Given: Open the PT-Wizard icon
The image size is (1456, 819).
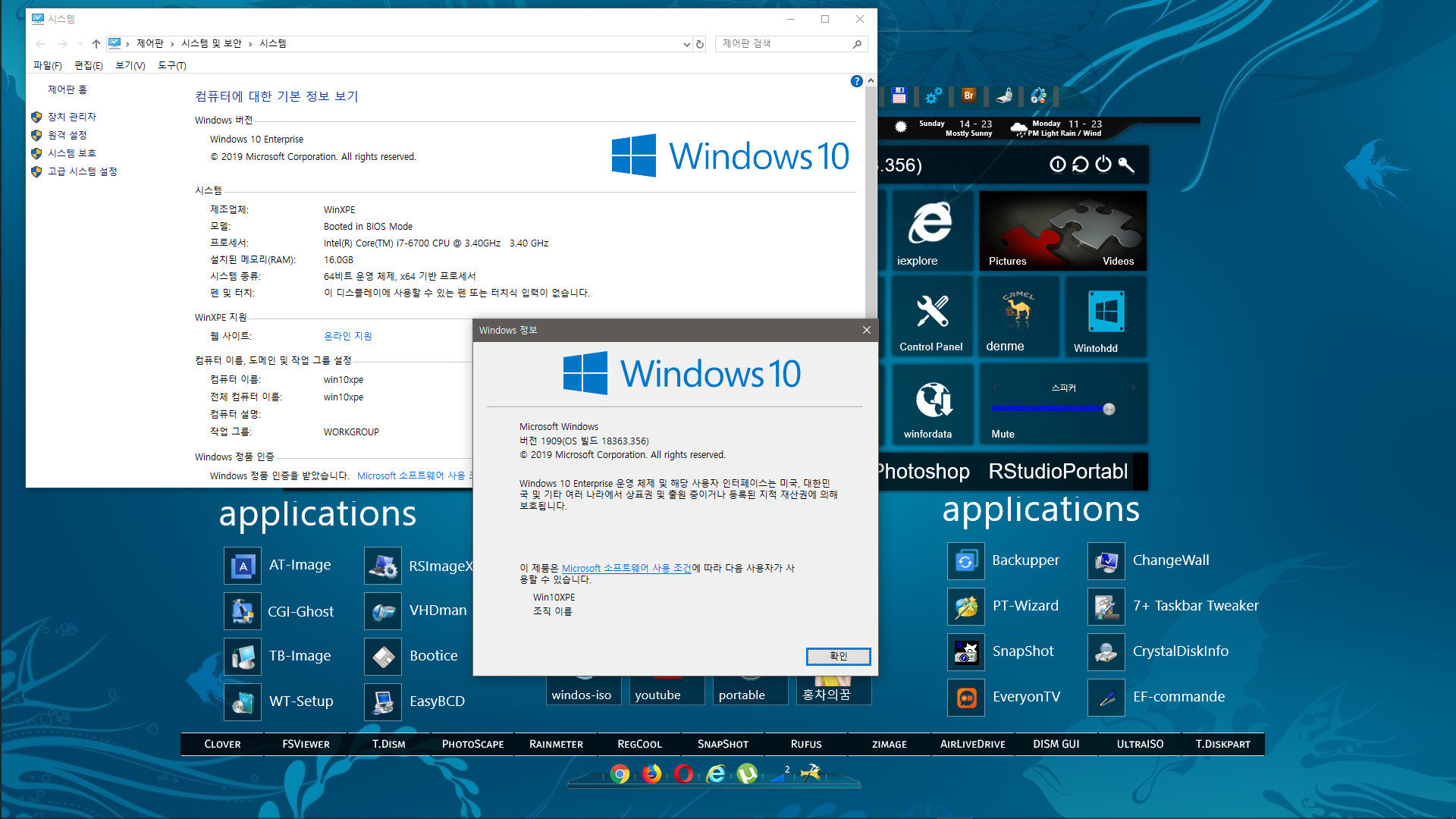Looking at the screenshot, I should (966, 607).
